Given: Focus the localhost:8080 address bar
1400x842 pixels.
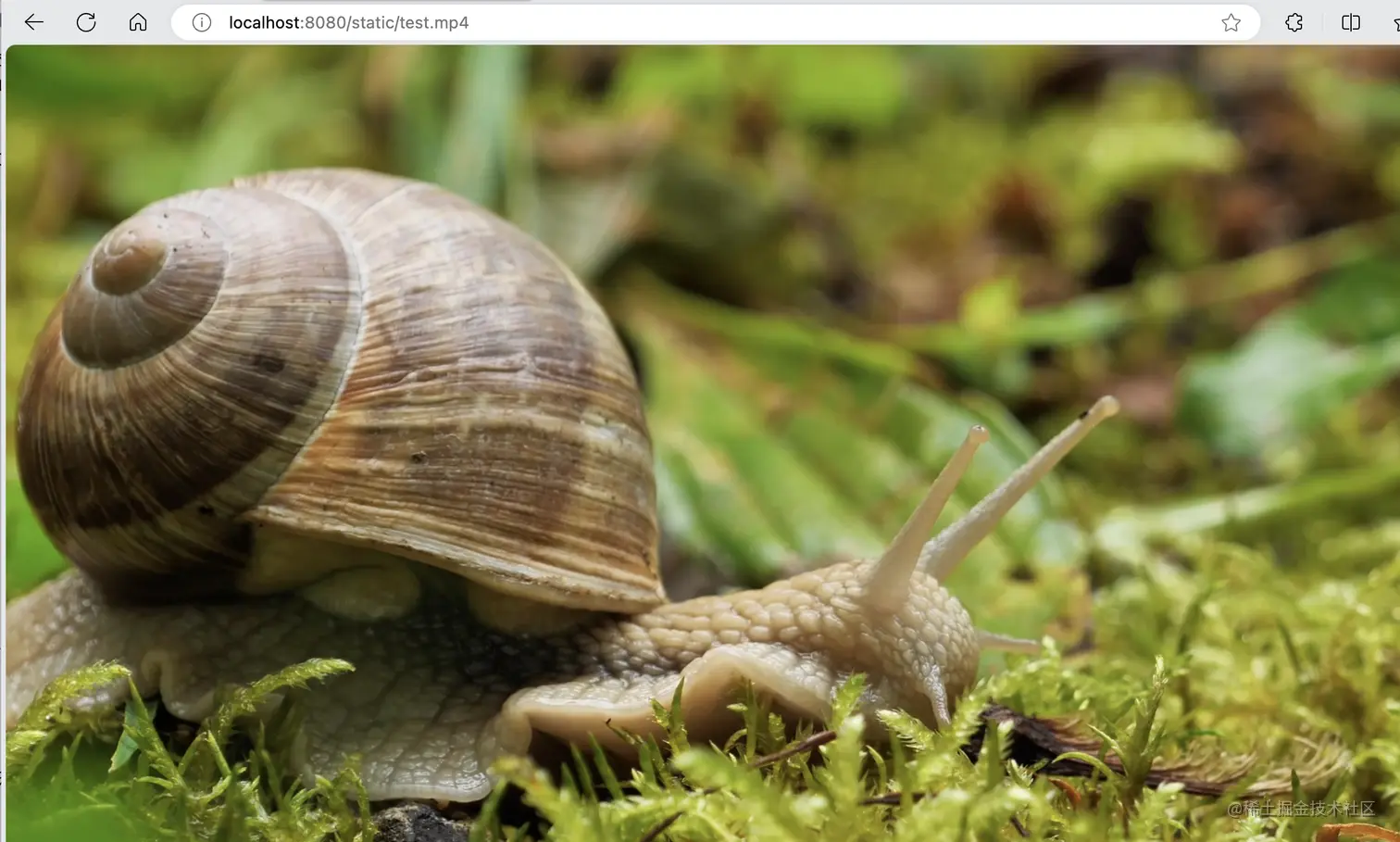Looking at the screenshot, I should (715, 22).
